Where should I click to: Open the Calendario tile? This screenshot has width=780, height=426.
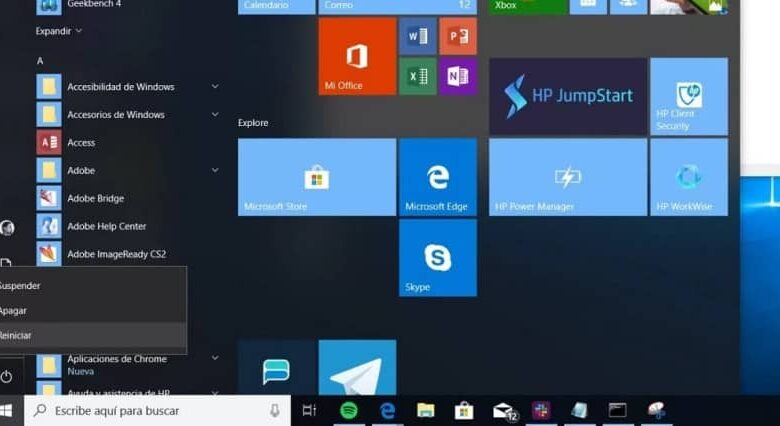277,7
